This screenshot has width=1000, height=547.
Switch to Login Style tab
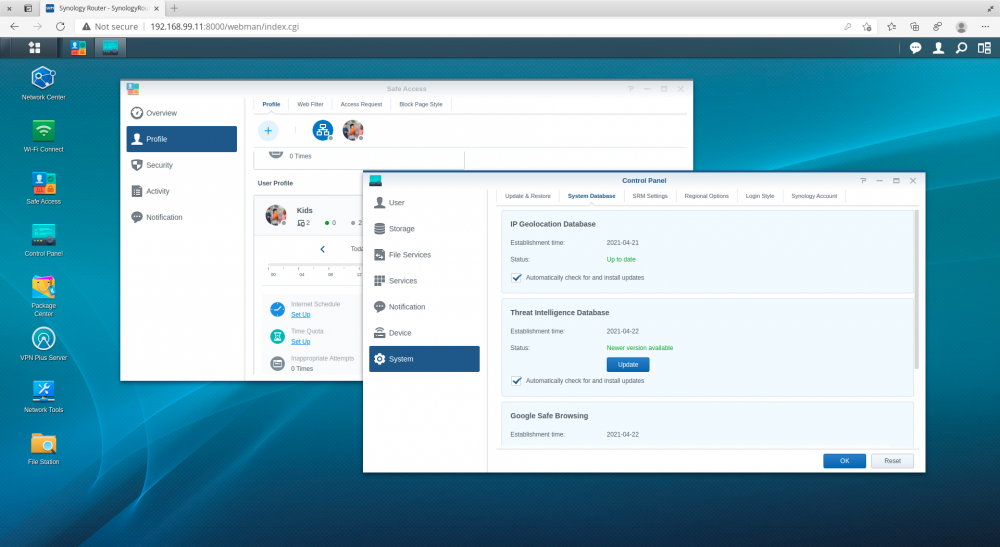coord(760,196)
